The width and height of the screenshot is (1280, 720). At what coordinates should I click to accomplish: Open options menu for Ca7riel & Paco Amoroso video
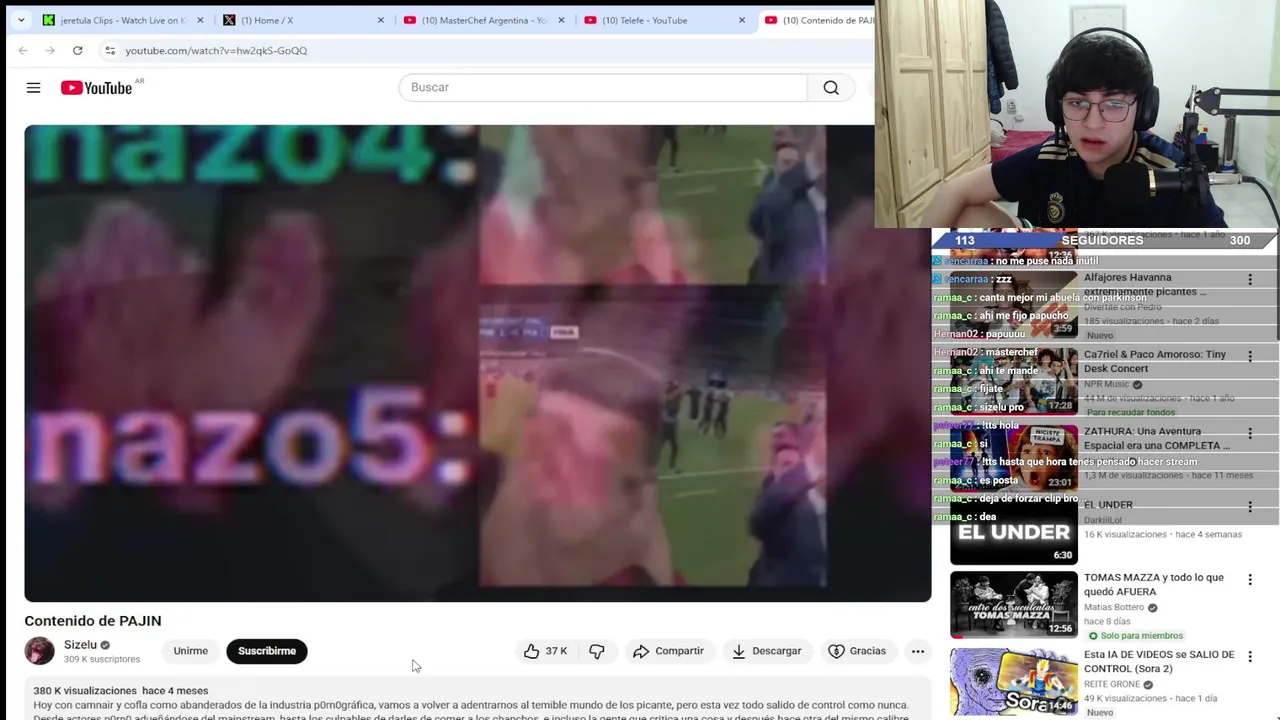(1249, 356)
